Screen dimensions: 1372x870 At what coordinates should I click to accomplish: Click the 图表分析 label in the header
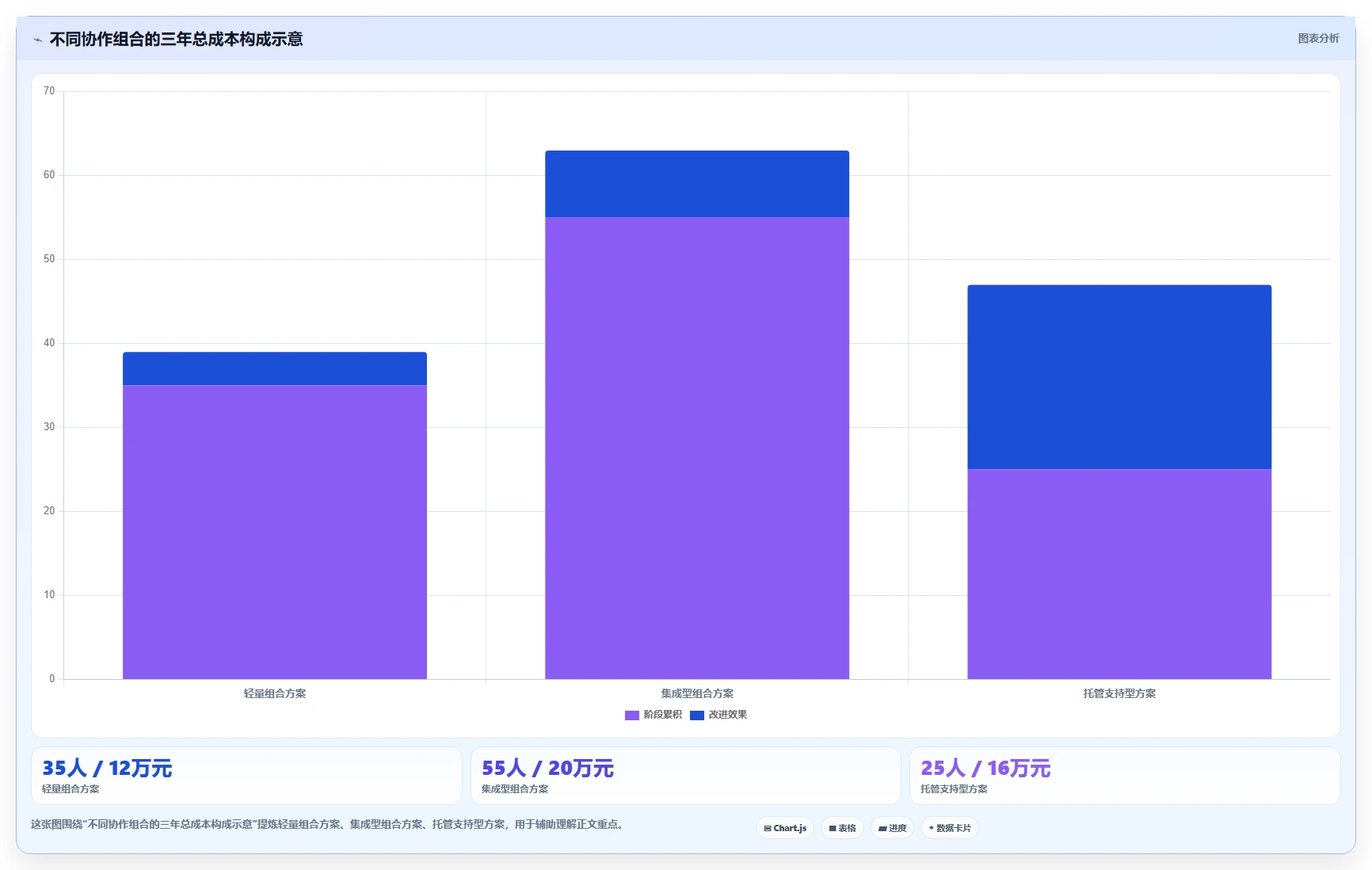pos(1318,38)
